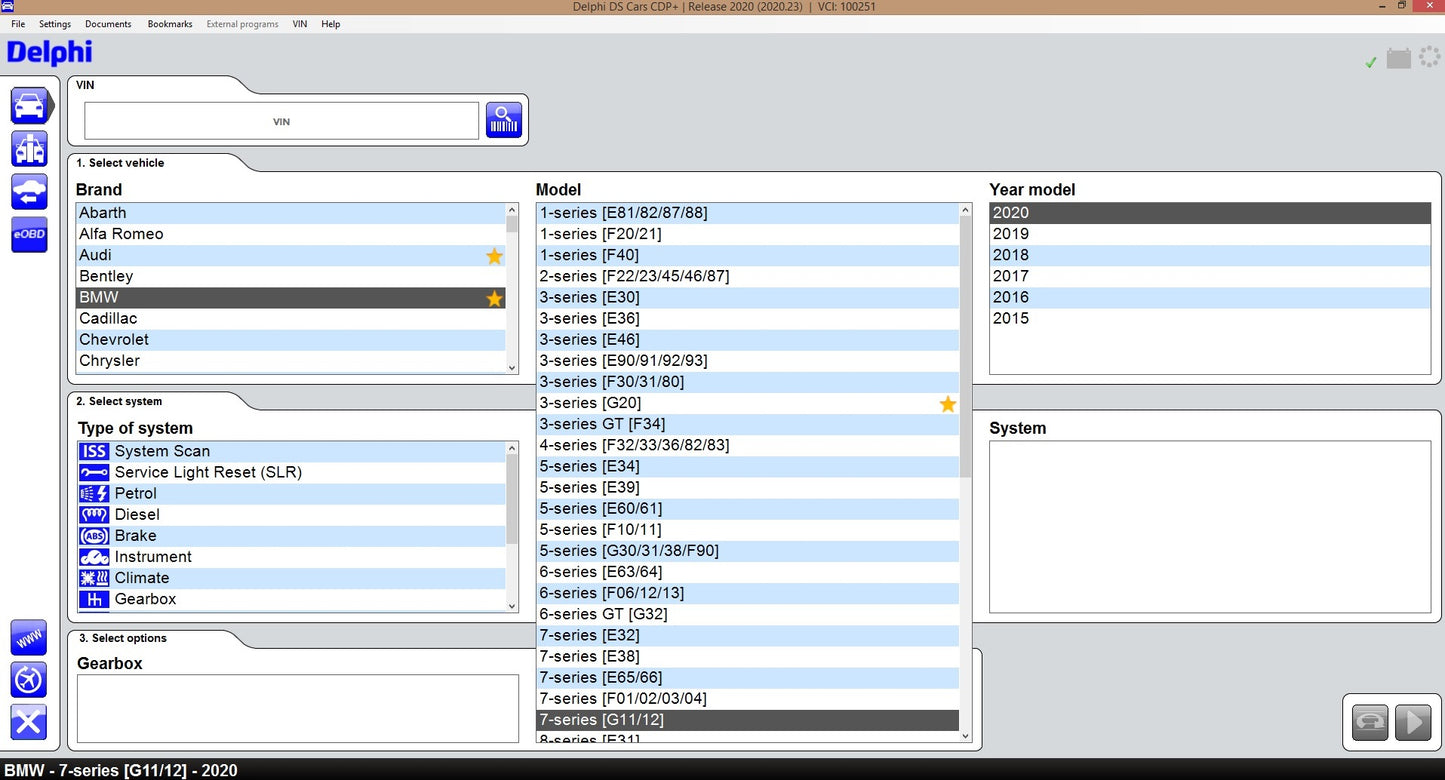Select 3-series [E46] model
1445x780 pixels.
(748, 339)
